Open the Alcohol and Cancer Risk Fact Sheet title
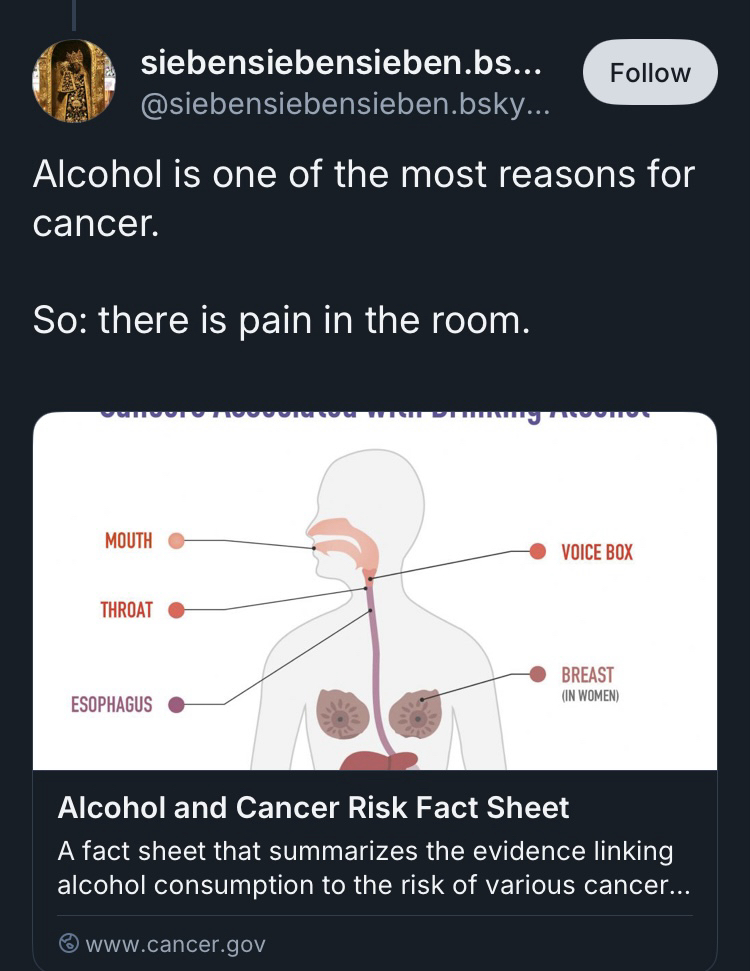The width and height of the screenshot is (750, 971). [313, 807]
